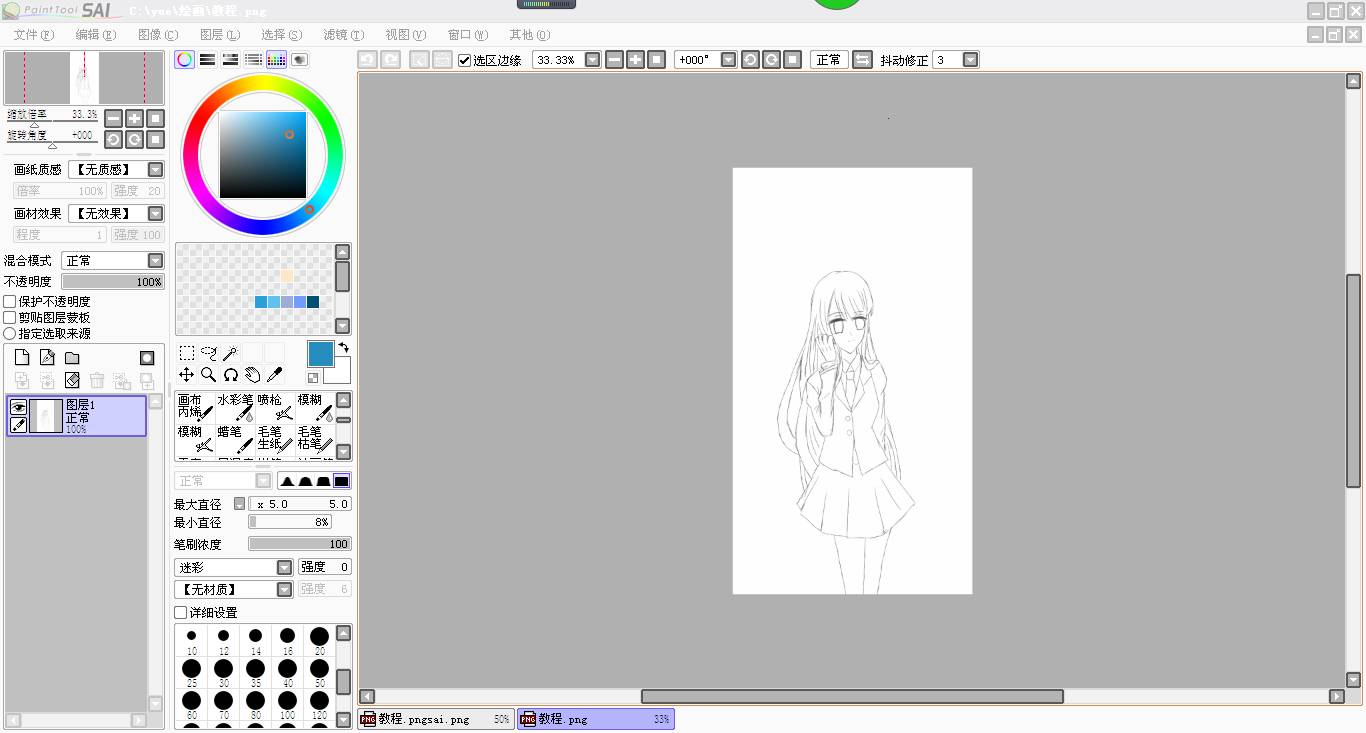Select the move tool
The image size is (1366, 733).
(x=187, y=375)
